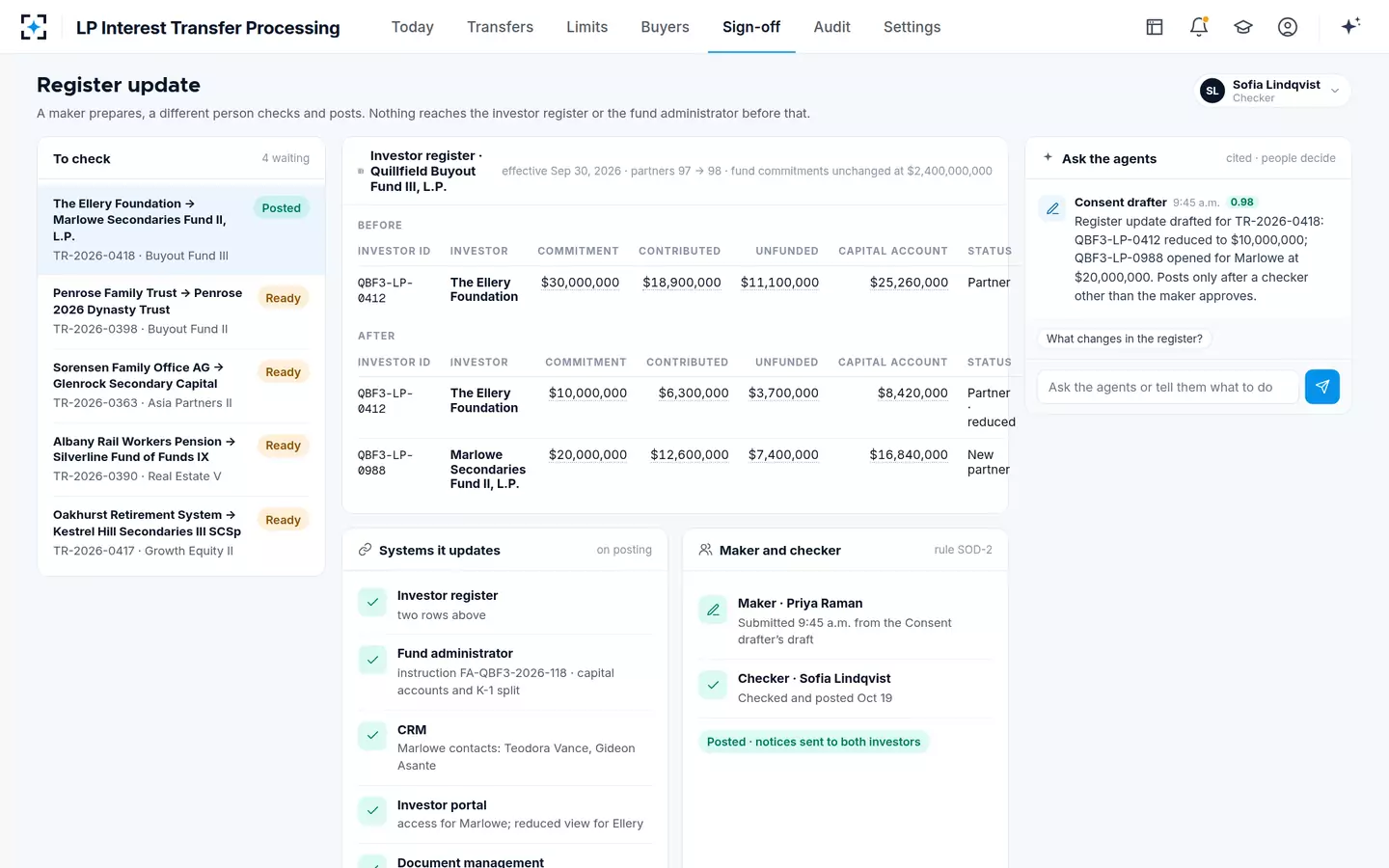Click the '4 waiting' count
The height and width of the screenshot is (868, 1389).
point(286,158)
